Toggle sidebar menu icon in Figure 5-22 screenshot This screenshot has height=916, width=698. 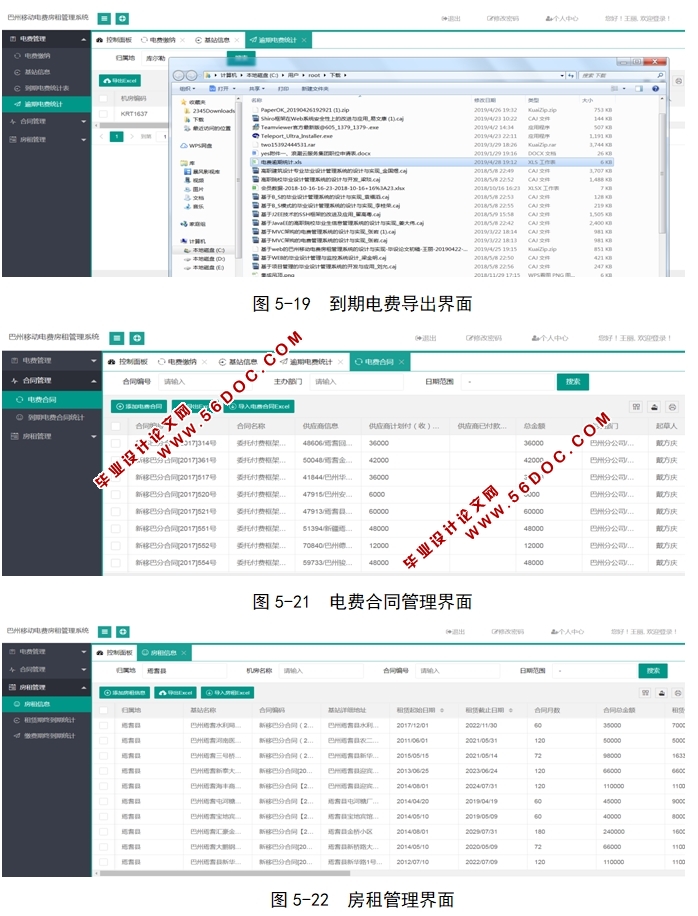click(x=105, y=632)
